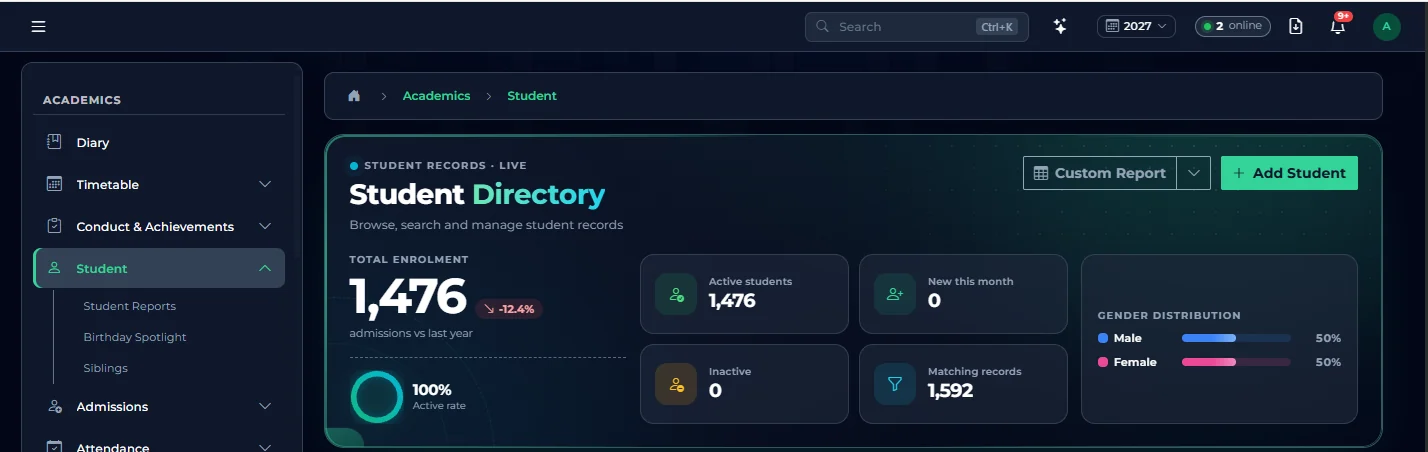Click the Custom Report button
The height and width of the screenshot is (452, 1428).
tap(1100, 173)
